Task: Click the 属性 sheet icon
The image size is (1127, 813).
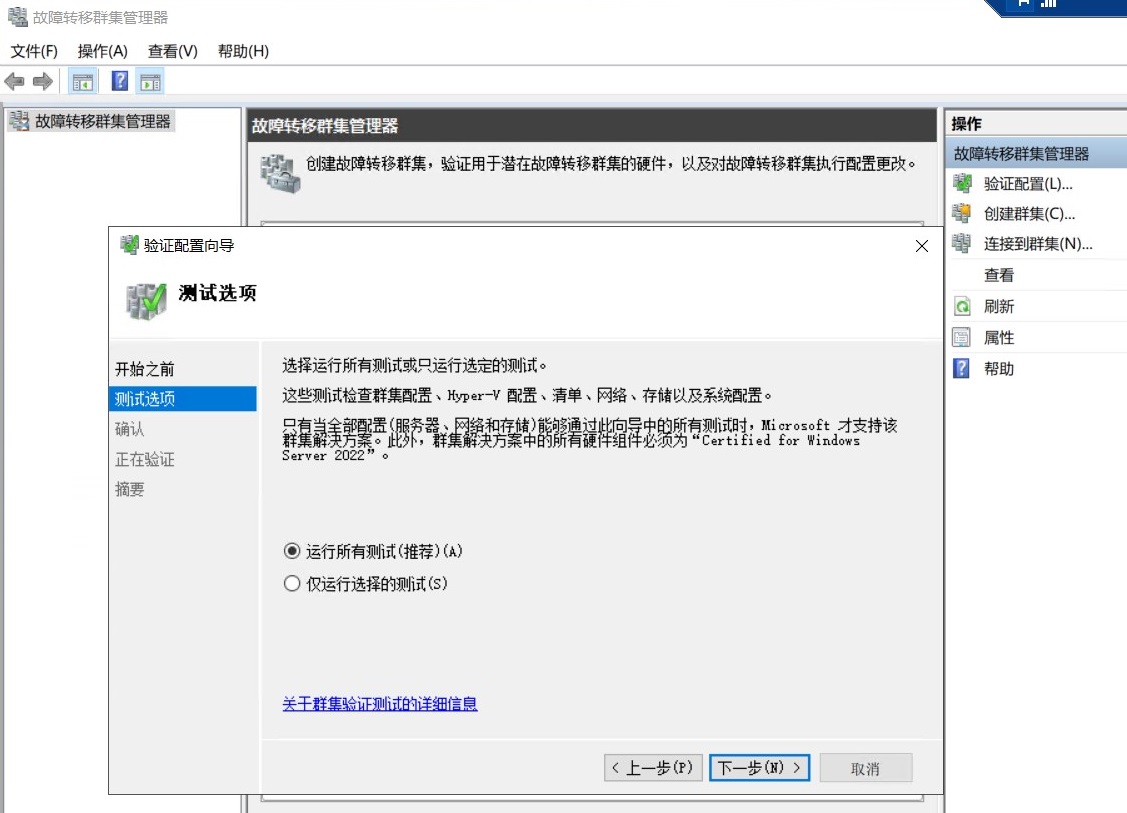Action: (962, 337)
